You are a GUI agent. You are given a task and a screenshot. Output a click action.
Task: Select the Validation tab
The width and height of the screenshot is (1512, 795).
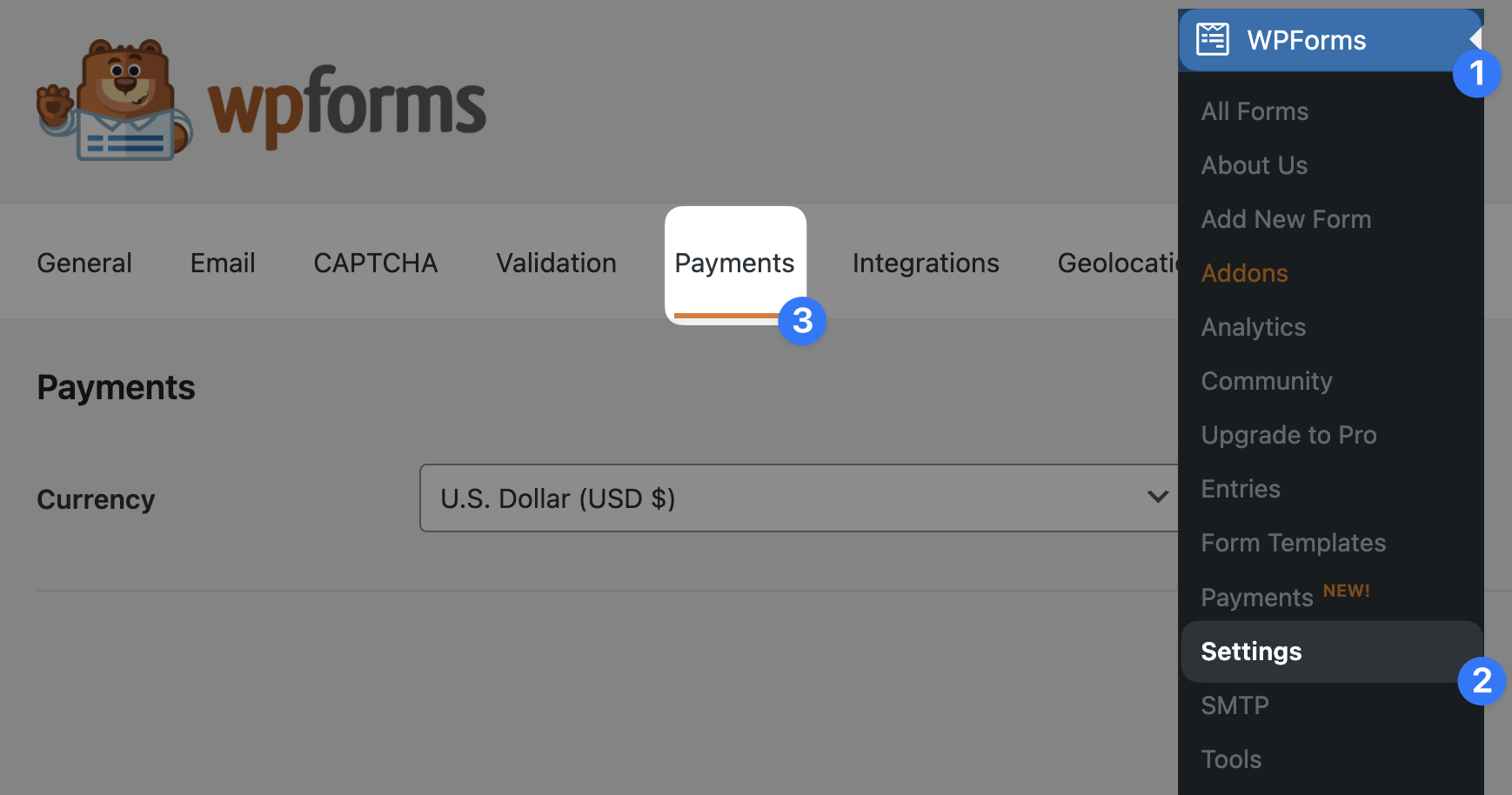556,263
